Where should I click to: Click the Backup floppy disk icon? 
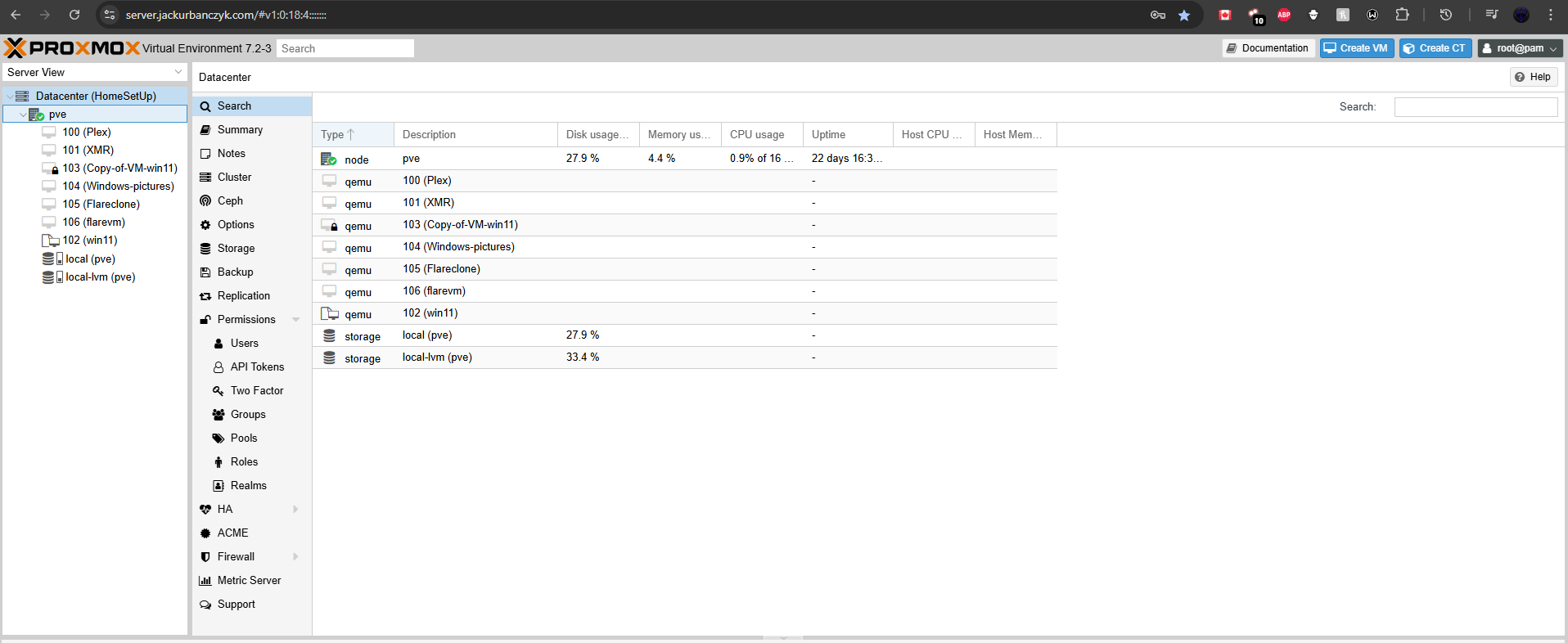[205, 272]
